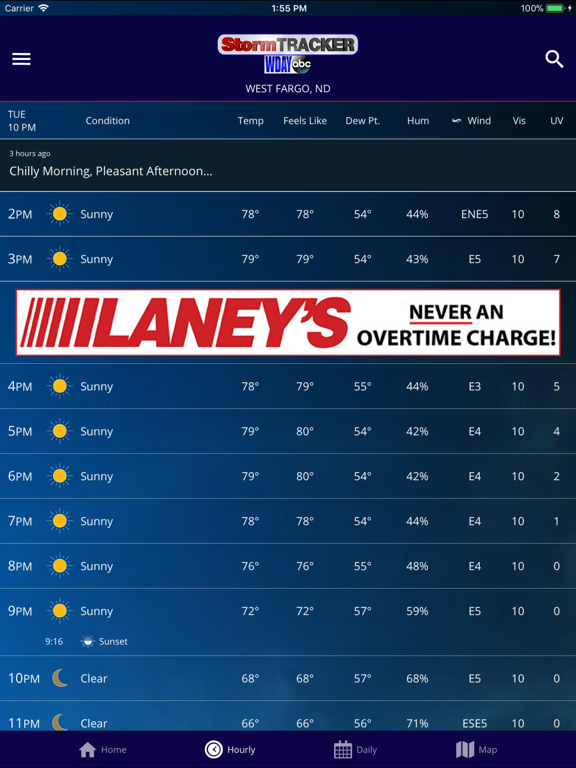Tap the sun icon in the 9PM row

[x=60, y=611]
